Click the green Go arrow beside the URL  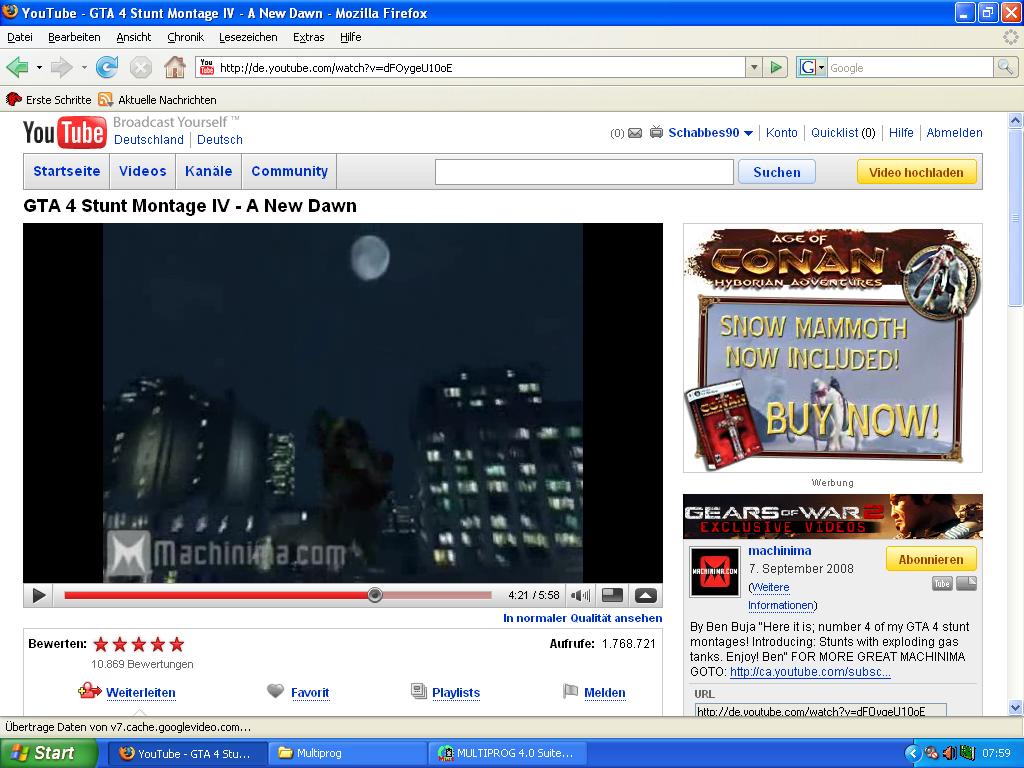coord(776,67)
